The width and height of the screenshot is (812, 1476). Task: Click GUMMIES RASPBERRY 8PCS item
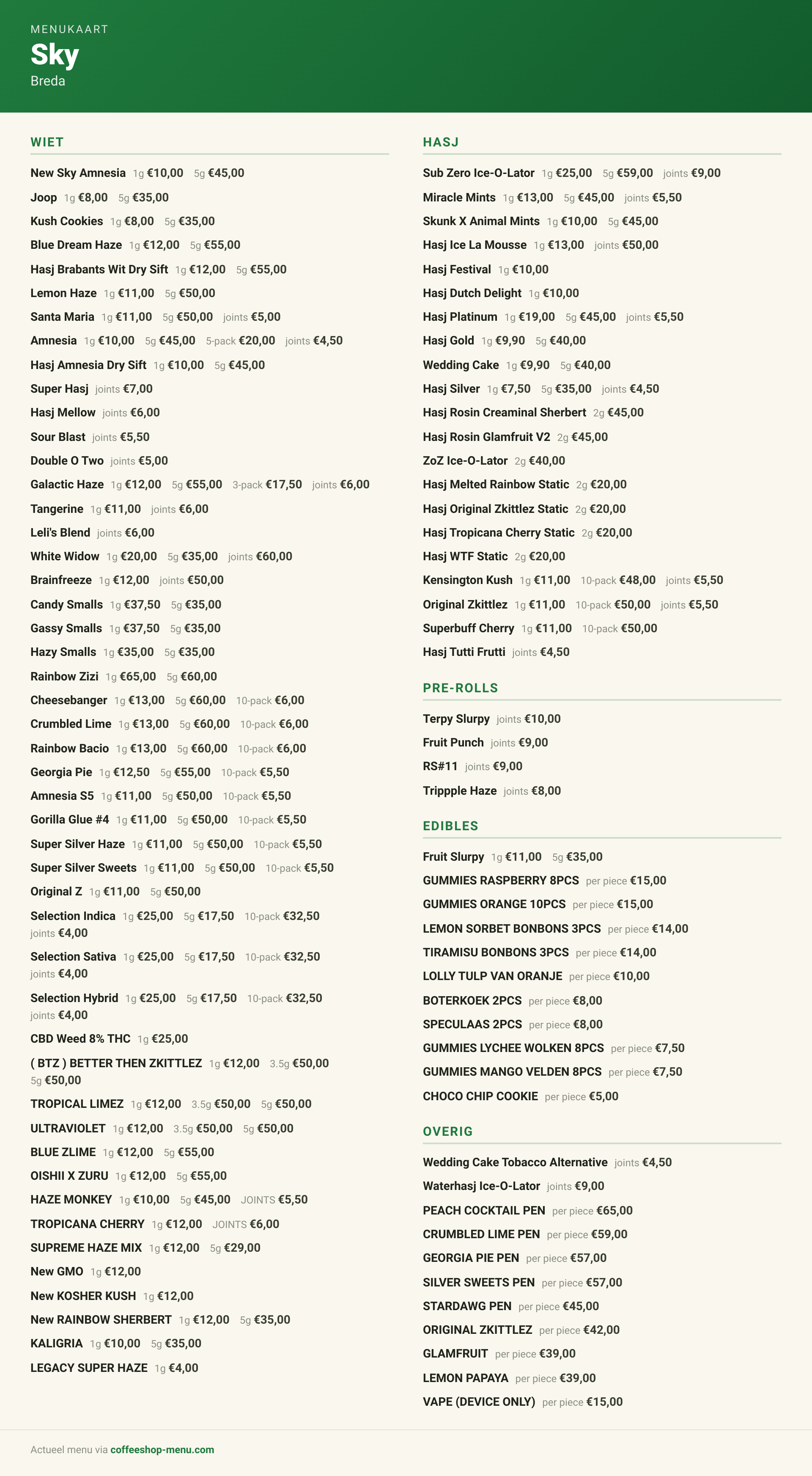coord(500,881)
